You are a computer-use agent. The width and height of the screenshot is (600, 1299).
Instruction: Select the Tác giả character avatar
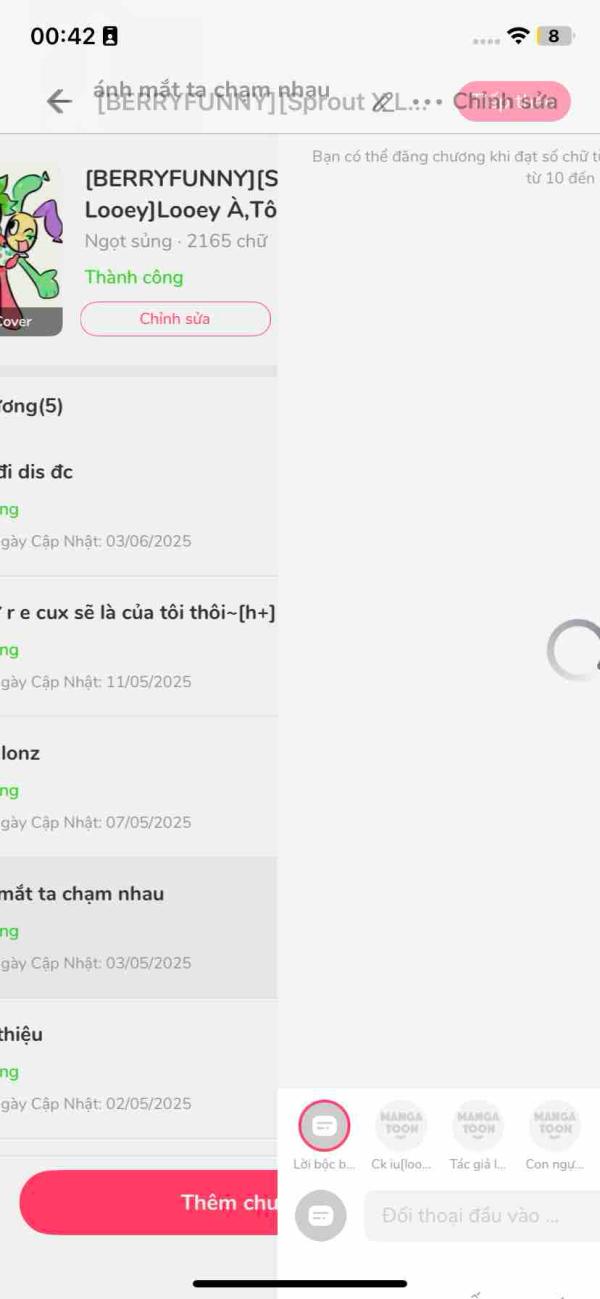point(478,1126)
